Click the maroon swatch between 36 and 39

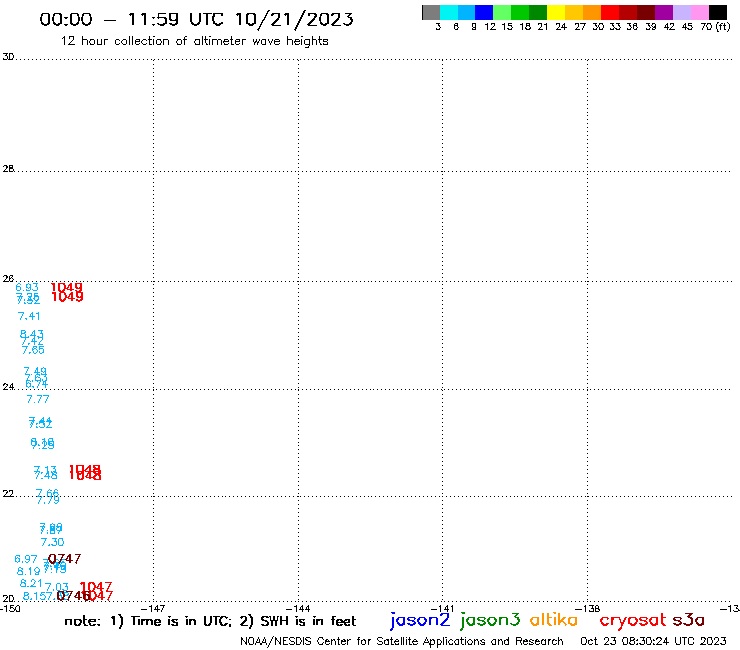pyautogui.click(x=646, y=12)
